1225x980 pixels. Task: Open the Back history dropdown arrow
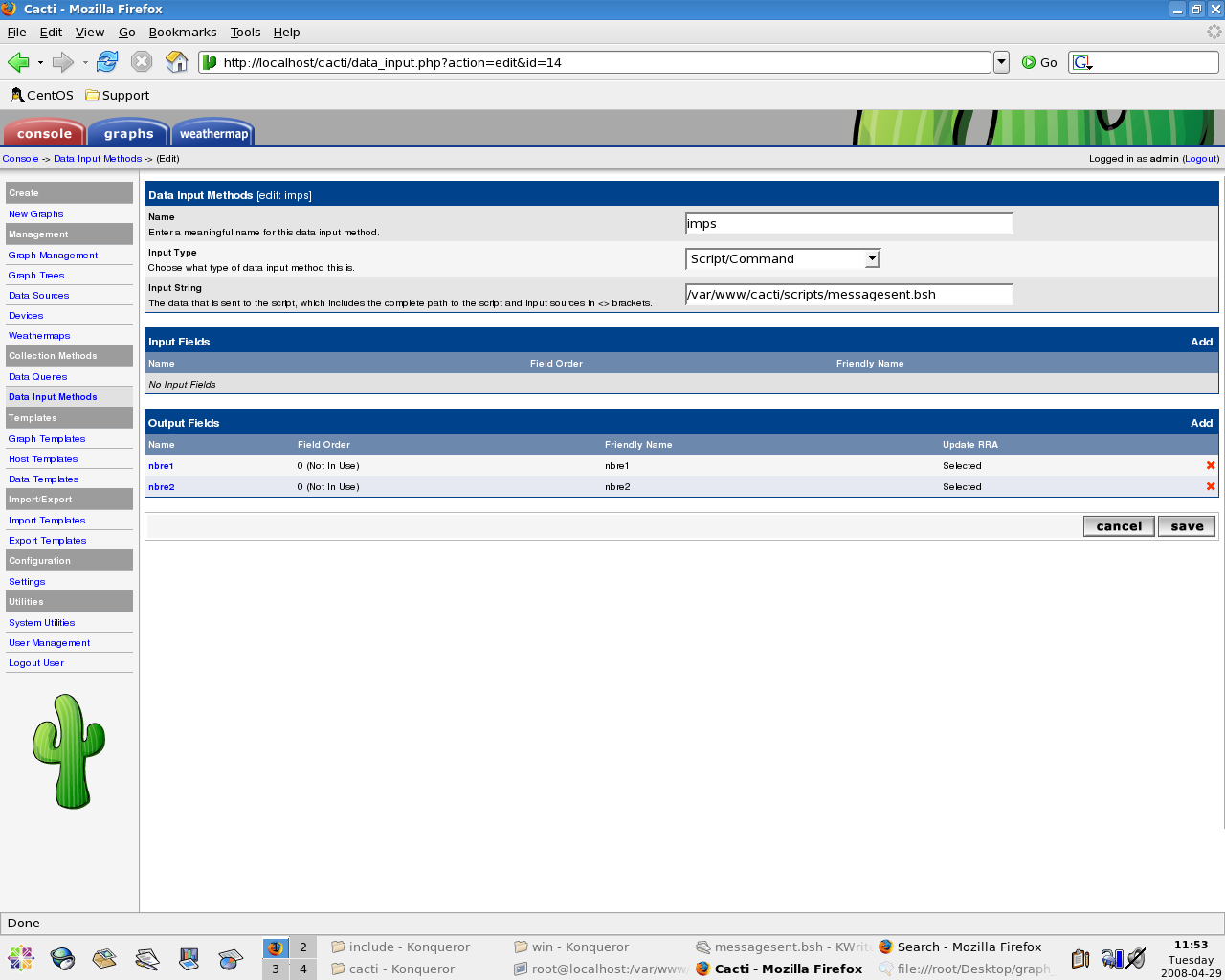coord(40,62)
